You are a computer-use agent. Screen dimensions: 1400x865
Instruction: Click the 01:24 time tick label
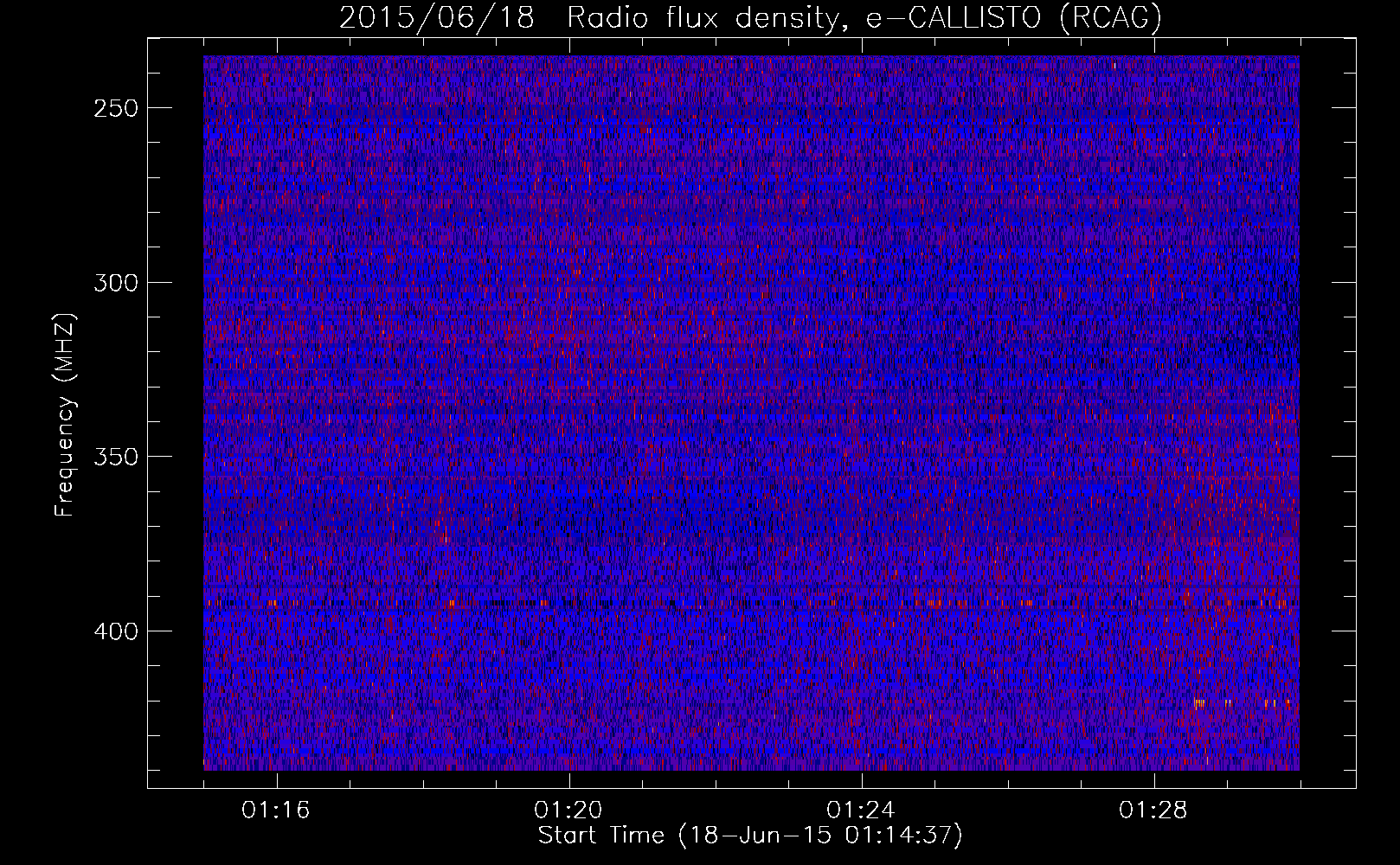pyautogui.click(x=861, y=811)
